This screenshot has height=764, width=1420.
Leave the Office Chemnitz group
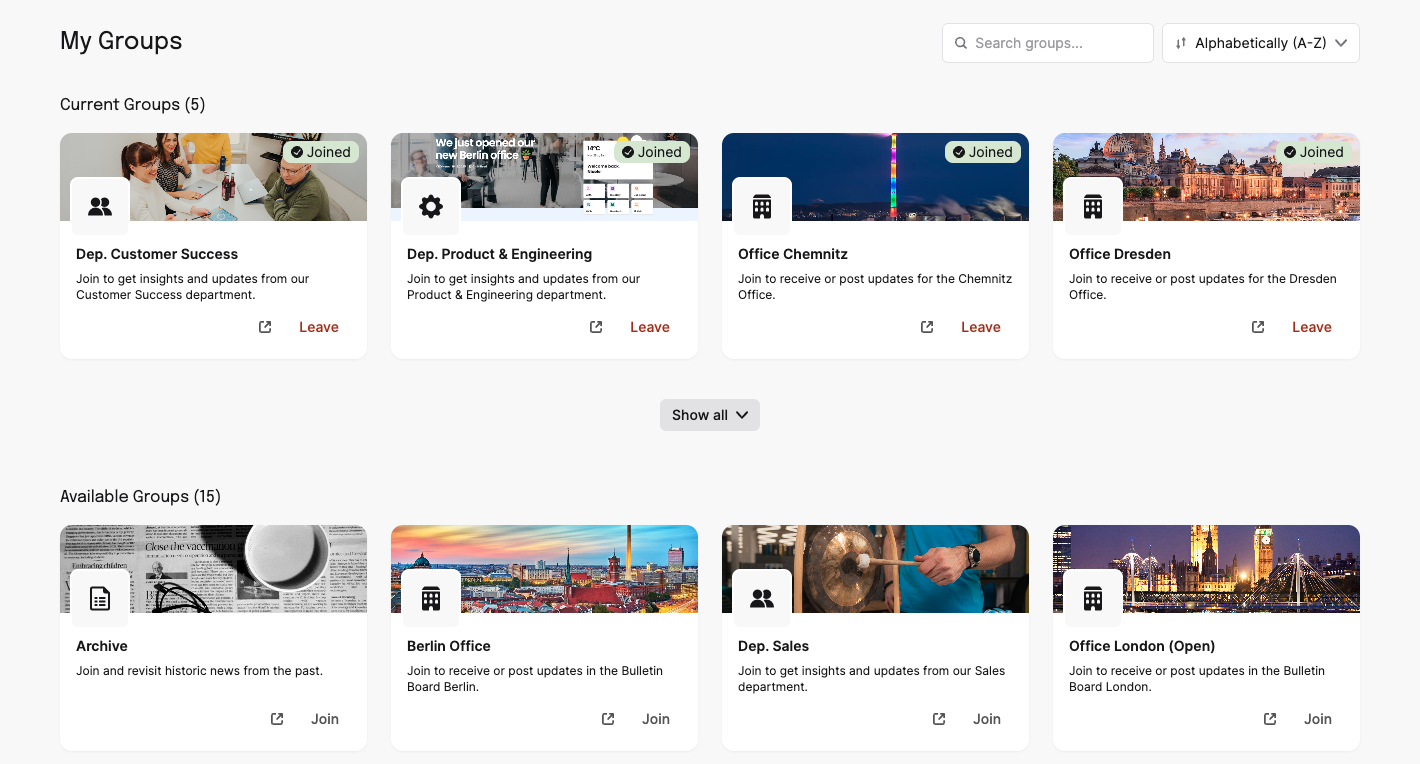[981, 327]
